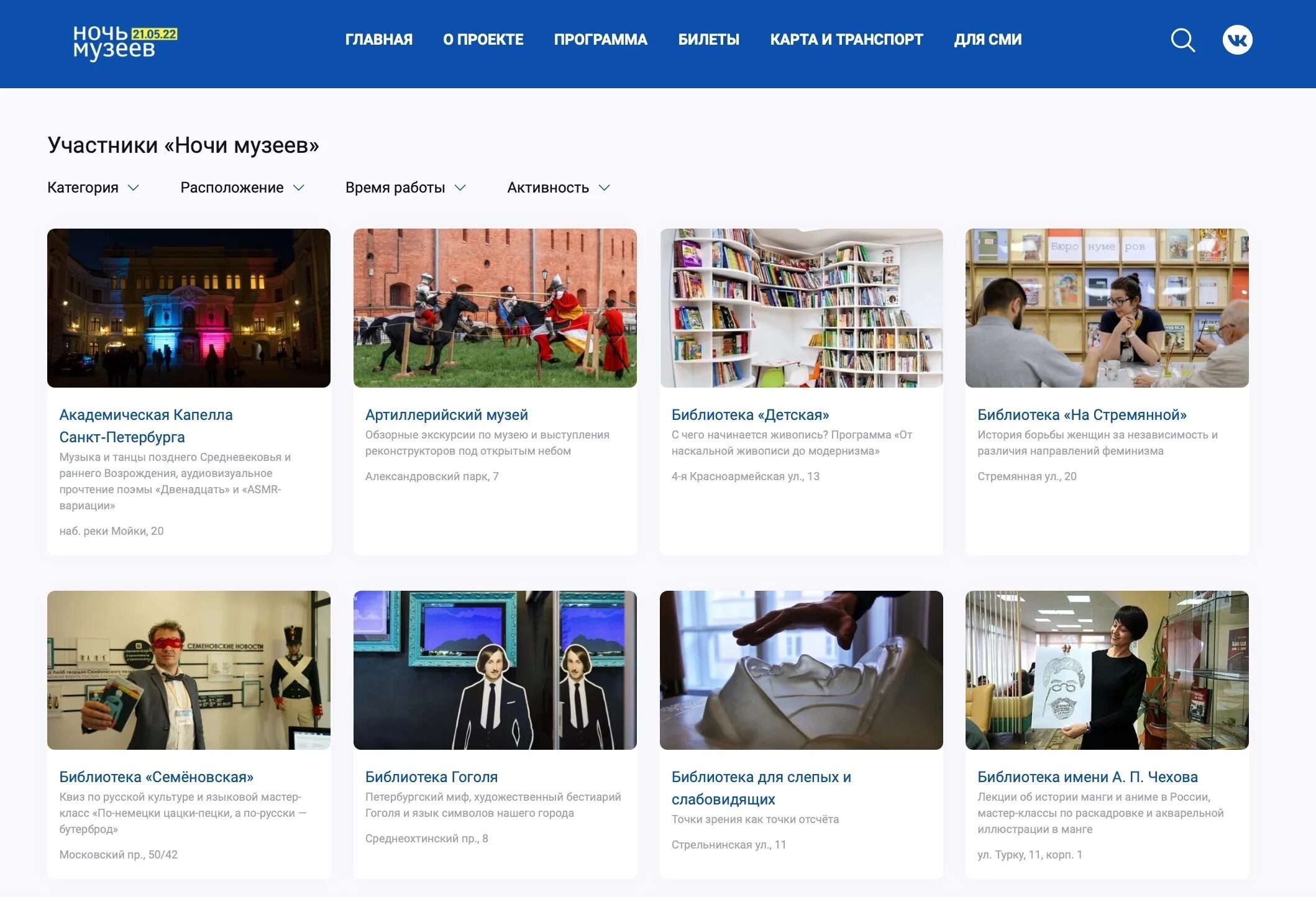The image size is (1316, 897).
Task: Open the Активность filter chevron
Action: [604, 188]
